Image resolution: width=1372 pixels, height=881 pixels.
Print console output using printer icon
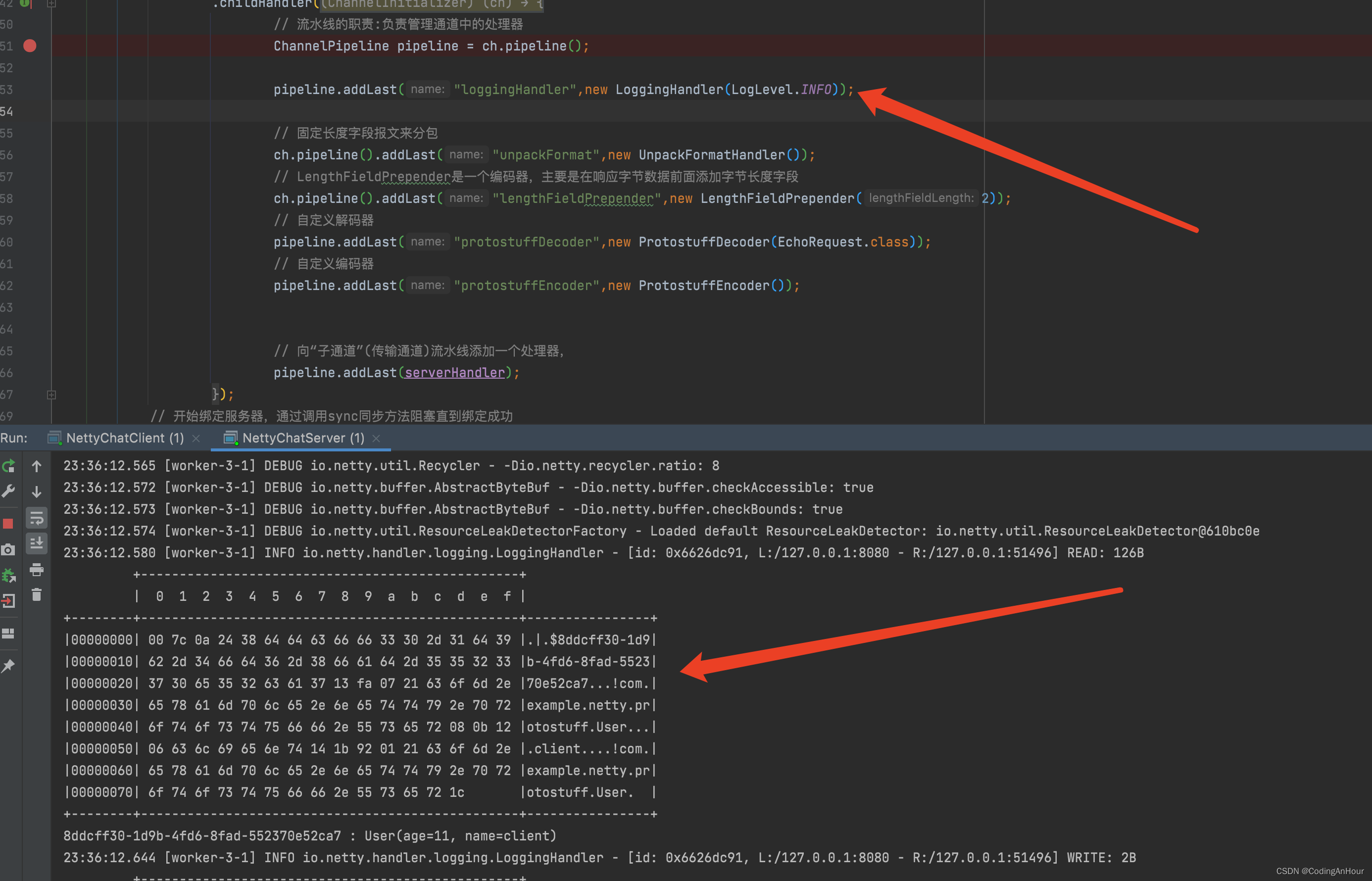37,569
